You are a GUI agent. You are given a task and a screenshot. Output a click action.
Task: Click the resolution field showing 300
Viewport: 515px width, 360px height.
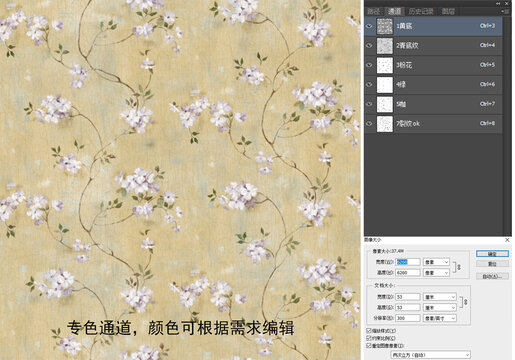[x=408, y=318]
